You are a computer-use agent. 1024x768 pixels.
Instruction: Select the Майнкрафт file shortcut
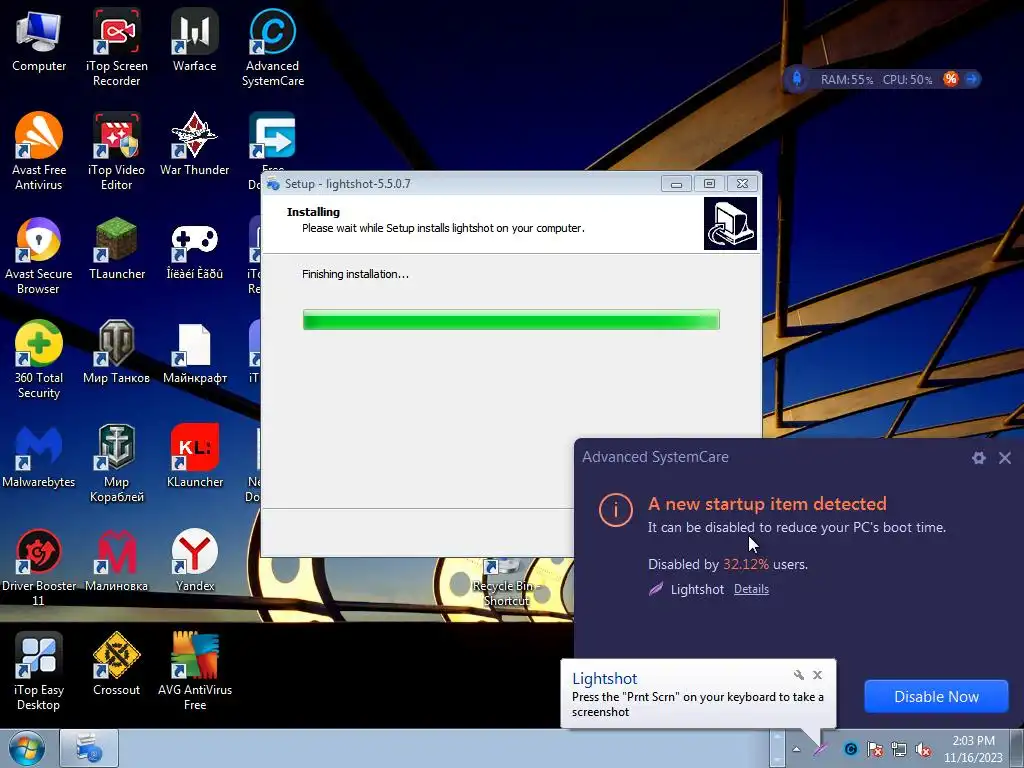(x=194, y=353)
